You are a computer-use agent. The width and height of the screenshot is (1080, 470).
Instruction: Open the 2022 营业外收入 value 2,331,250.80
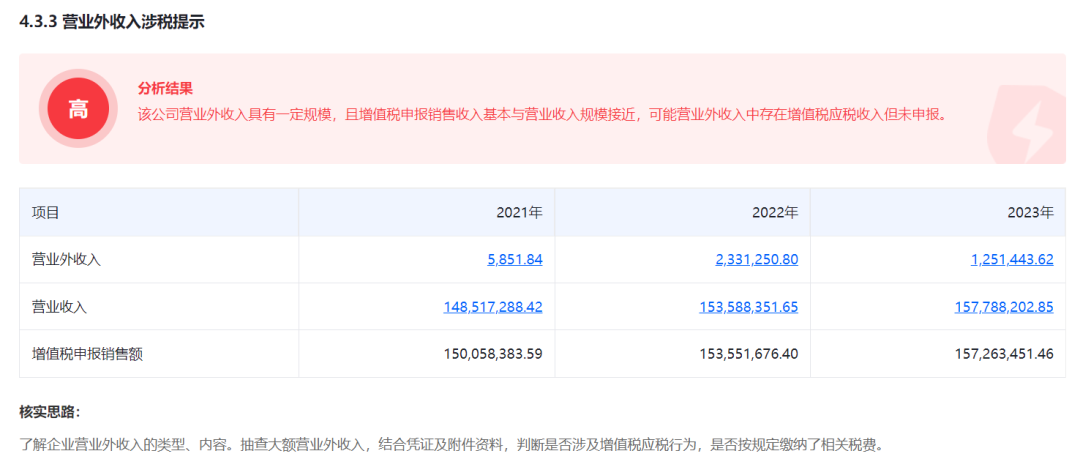pyautogui.click(x=757, y=260)
